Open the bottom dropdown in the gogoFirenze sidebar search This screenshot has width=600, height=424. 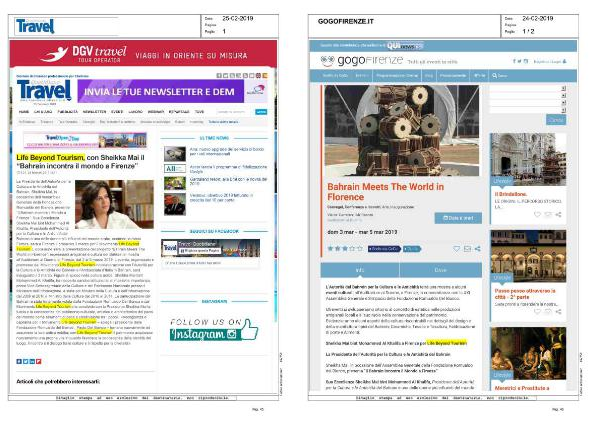563,110
